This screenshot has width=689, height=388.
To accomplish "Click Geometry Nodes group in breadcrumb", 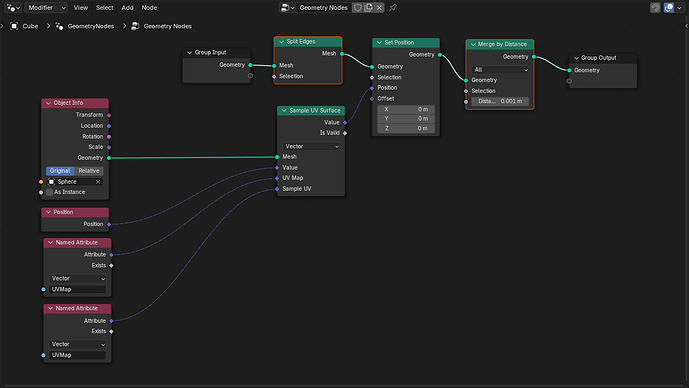I will coord(167,26).
